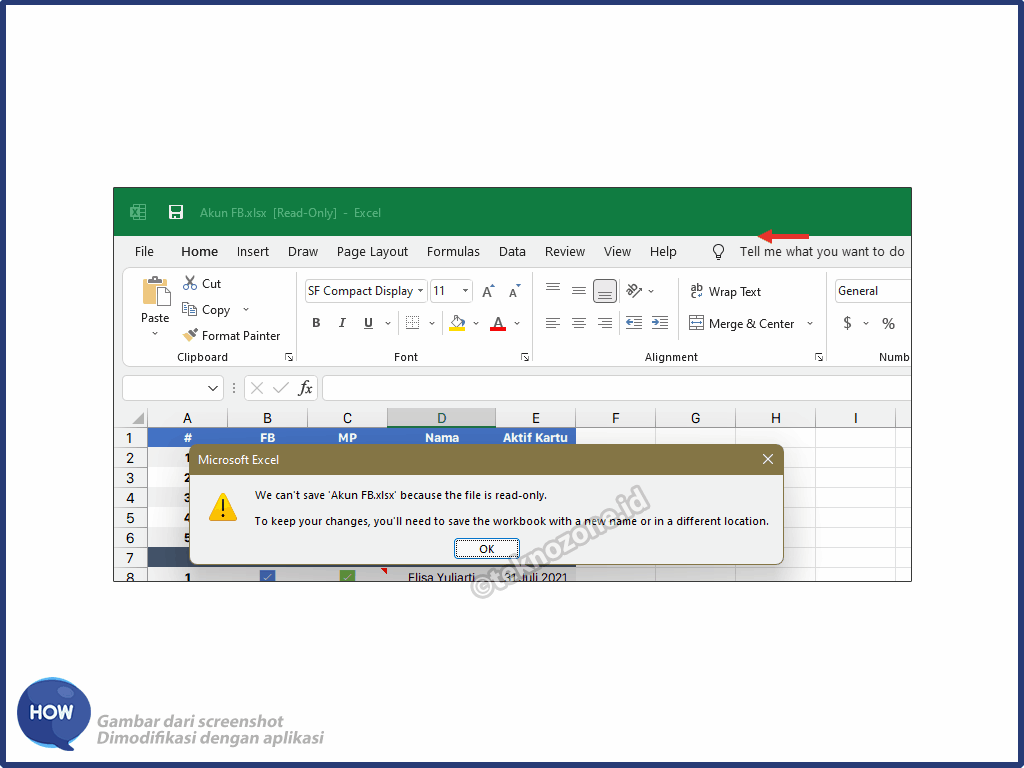Expand underline style dropdown arrow
1024x768 pixels.
click(388, 323)
